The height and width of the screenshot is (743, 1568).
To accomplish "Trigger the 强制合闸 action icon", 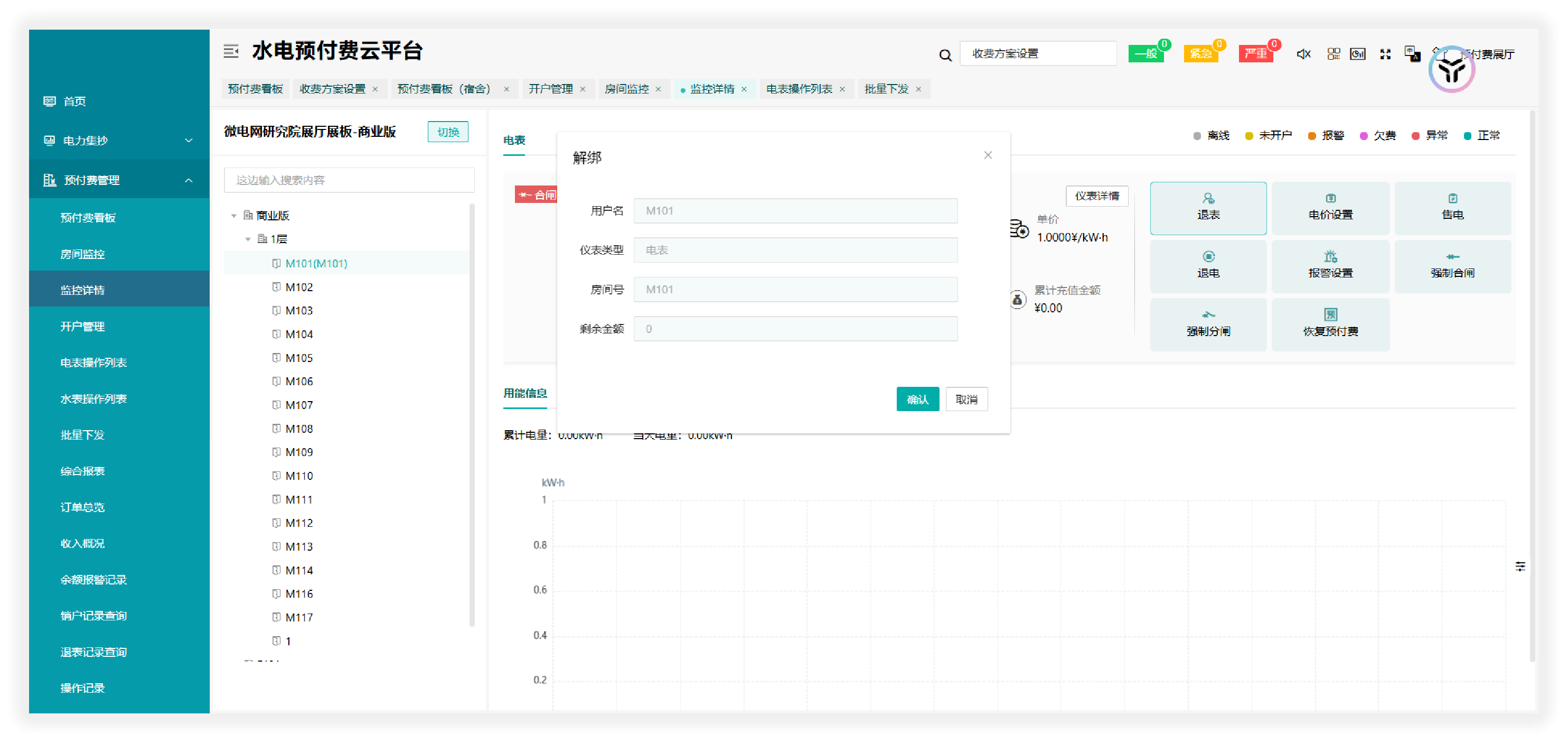I will coord(1453,266).
